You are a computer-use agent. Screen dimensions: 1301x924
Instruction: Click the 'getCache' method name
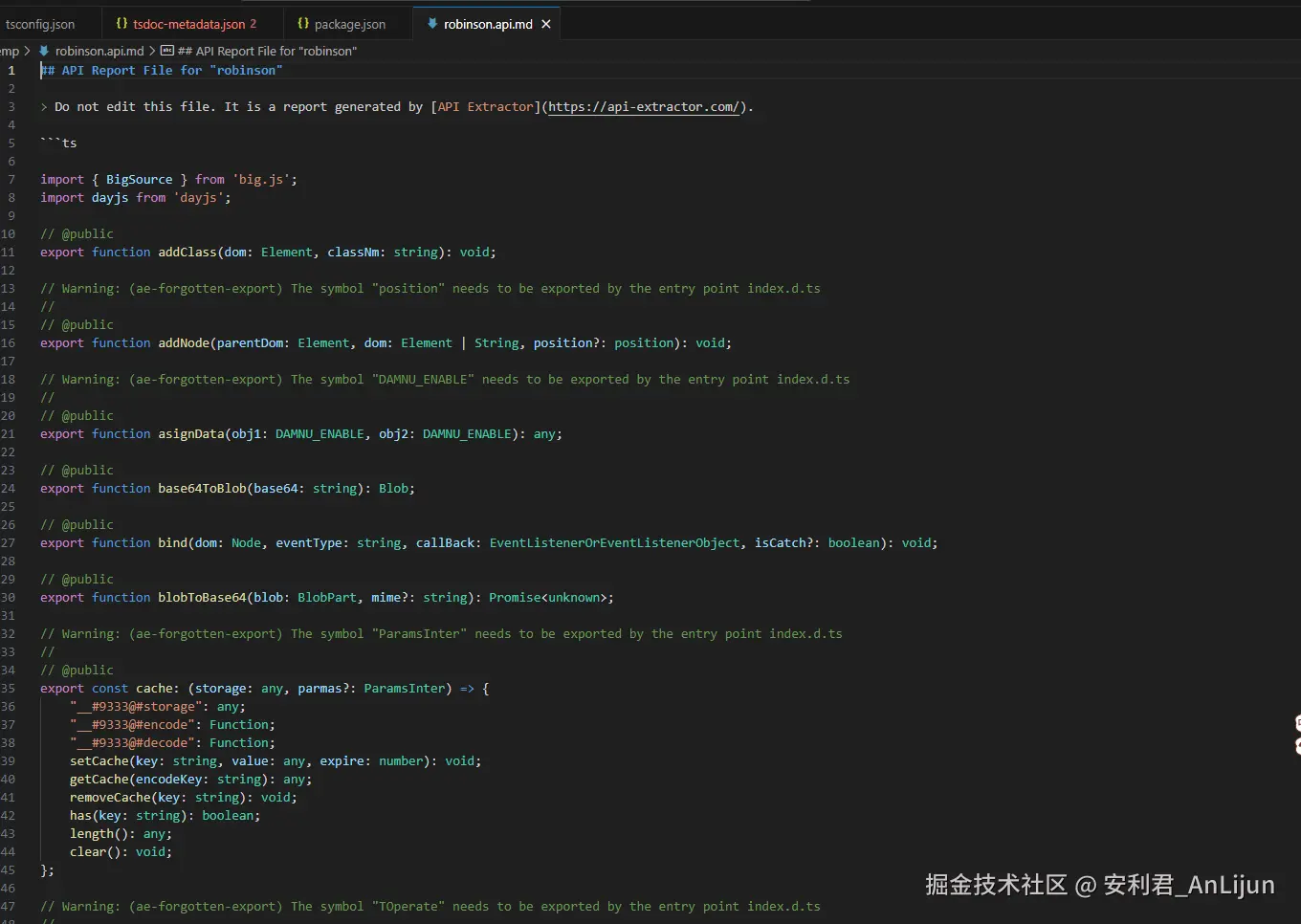tap(99, 780)
